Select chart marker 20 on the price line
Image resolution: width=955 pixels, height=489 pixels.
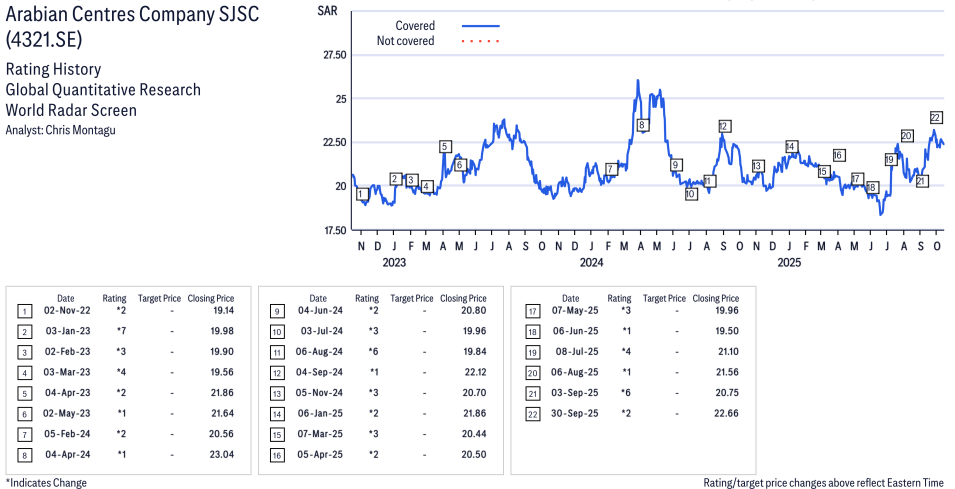pos(906,136)
